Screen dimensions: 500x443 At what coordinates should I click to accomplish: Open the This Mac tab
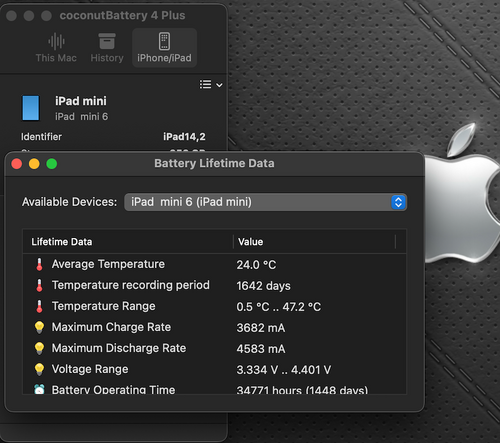[56, 48]
